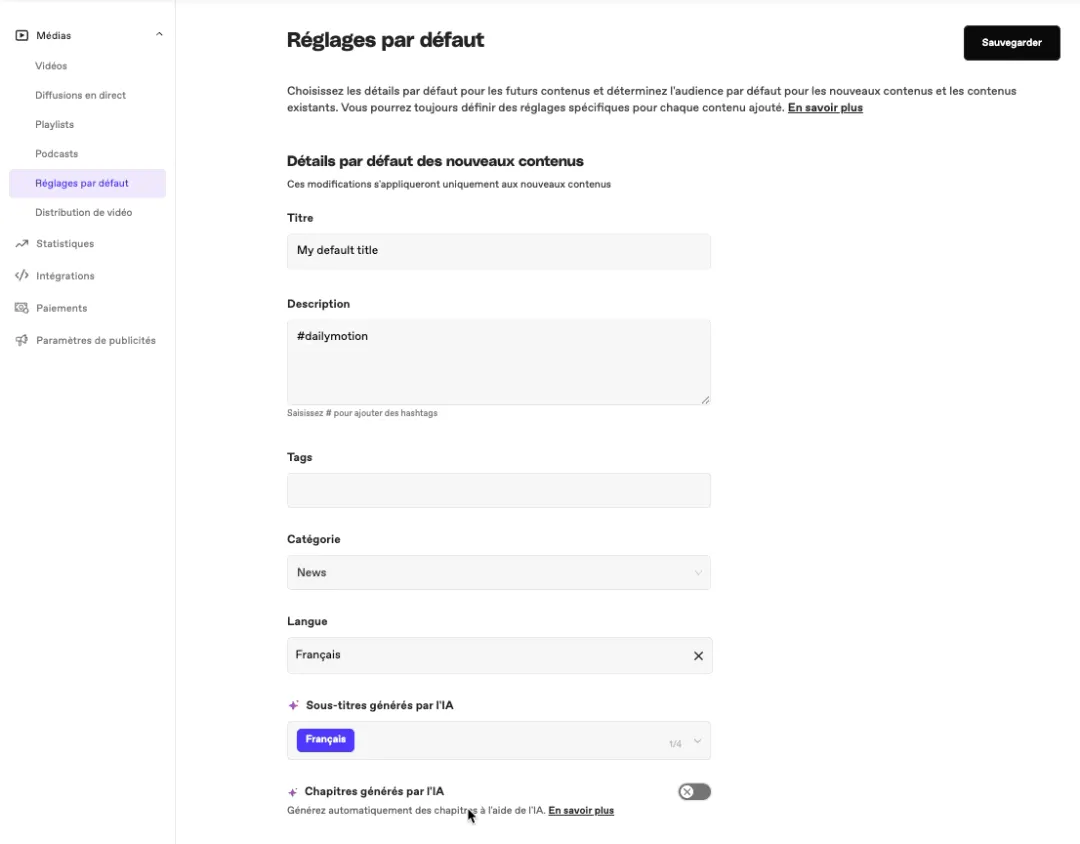Follow En savoir plus link in intro paragraph
Screen dimensions: 1080x844
pyautogui.click(x=825, y=107)
